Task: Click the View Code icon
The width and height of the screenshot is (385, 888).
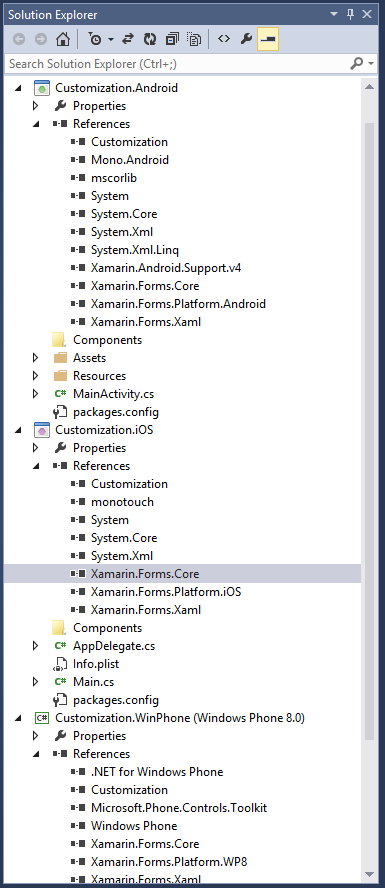Action: coord(224,39)
